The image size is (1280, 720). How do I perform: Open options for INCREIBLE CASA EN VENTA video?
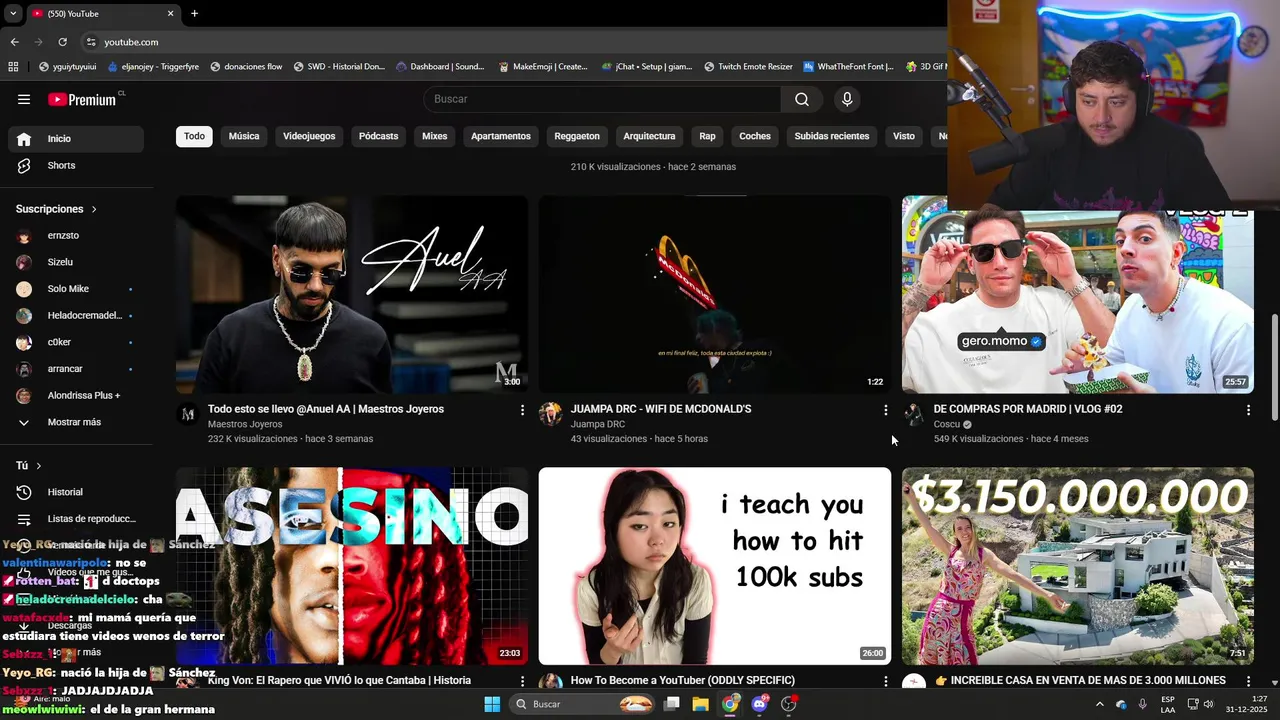tap(1248, 681)
